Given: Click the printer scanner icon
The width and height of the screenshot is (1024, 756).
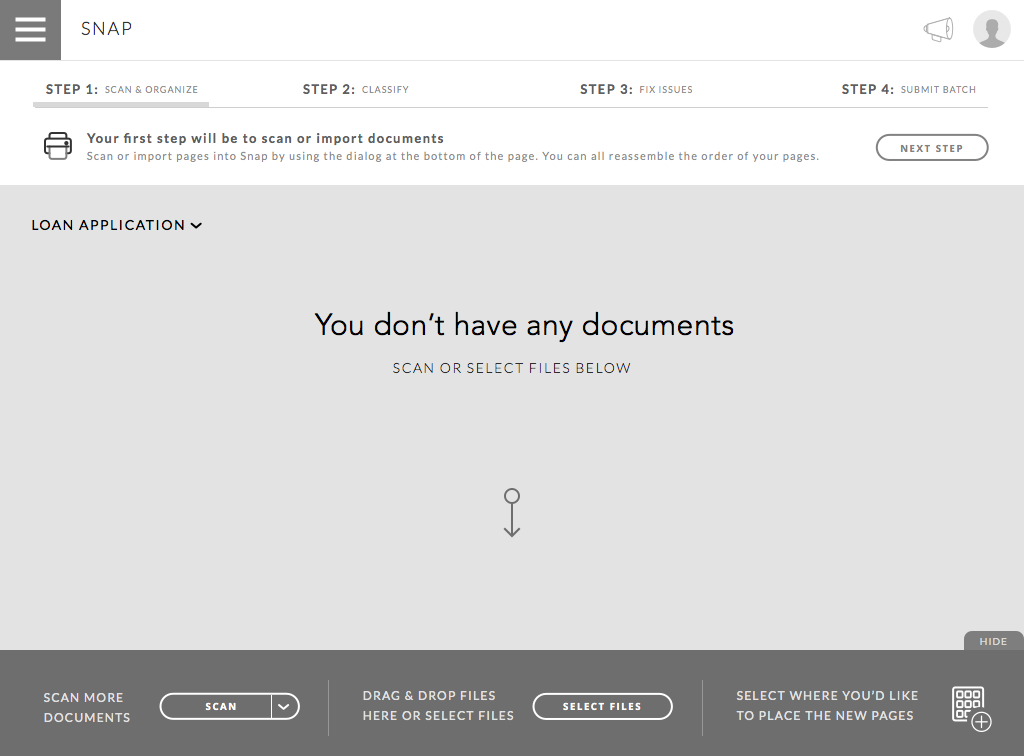Looking at the screenshot, I should 57,146.
